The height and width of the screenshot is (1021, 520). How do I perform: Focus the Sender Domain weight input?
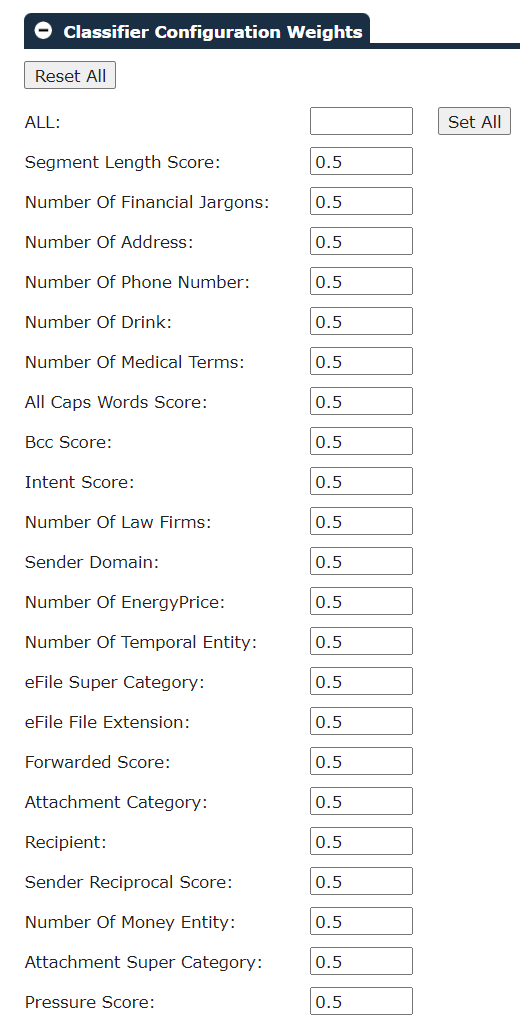pos(361,562)
